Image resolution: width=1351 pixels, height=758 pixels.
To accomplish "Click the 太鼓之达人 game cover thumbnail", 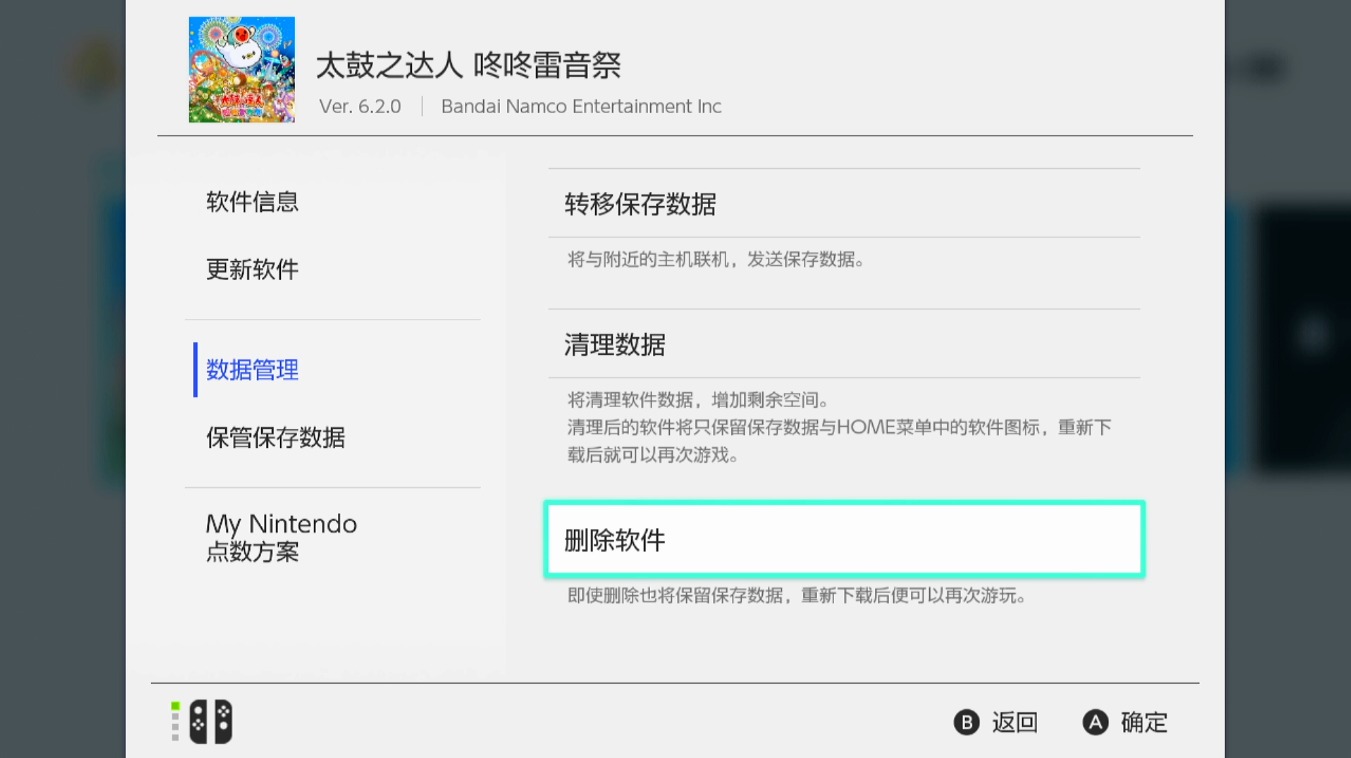I will 242,70.
